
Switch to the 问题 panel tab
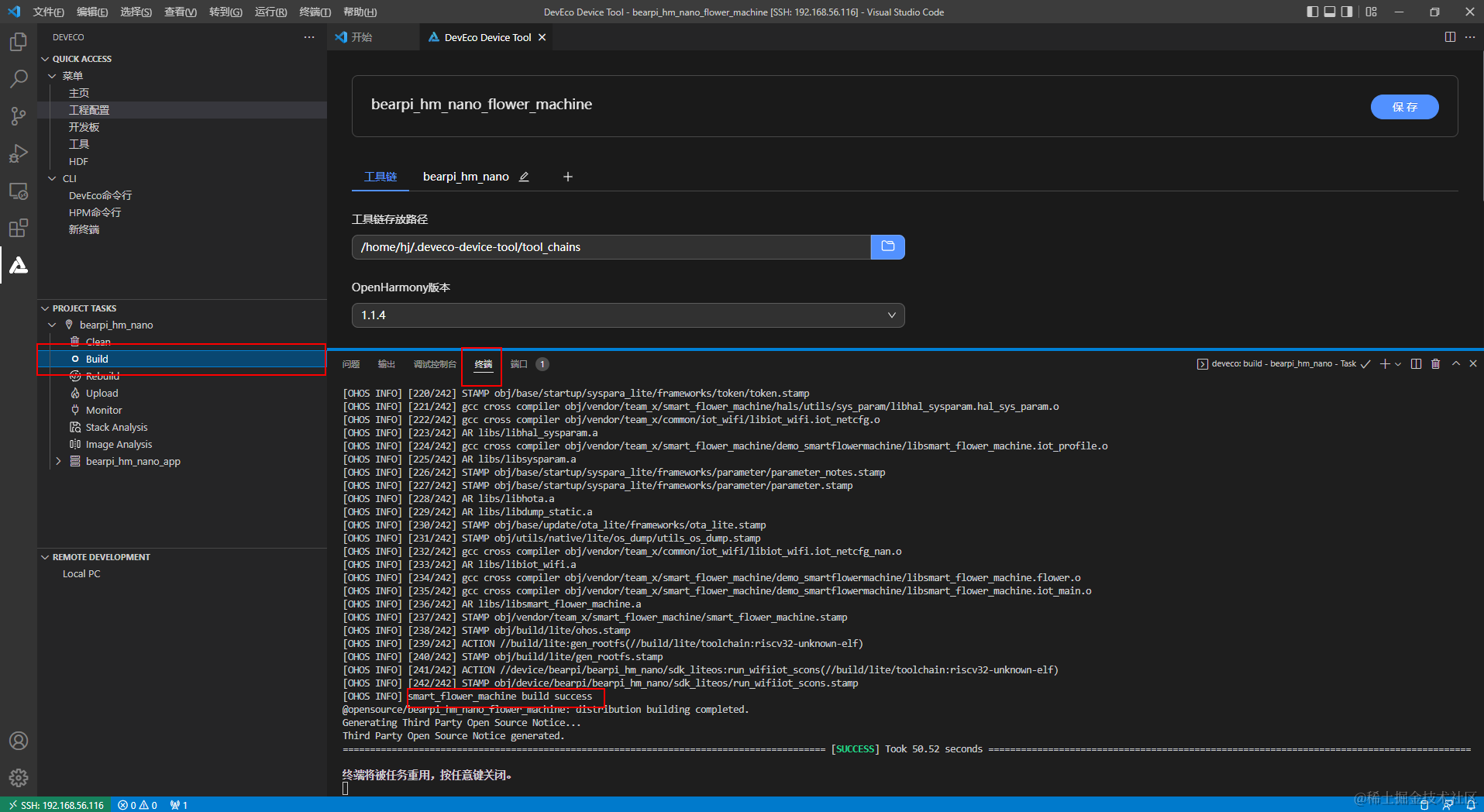351,364
